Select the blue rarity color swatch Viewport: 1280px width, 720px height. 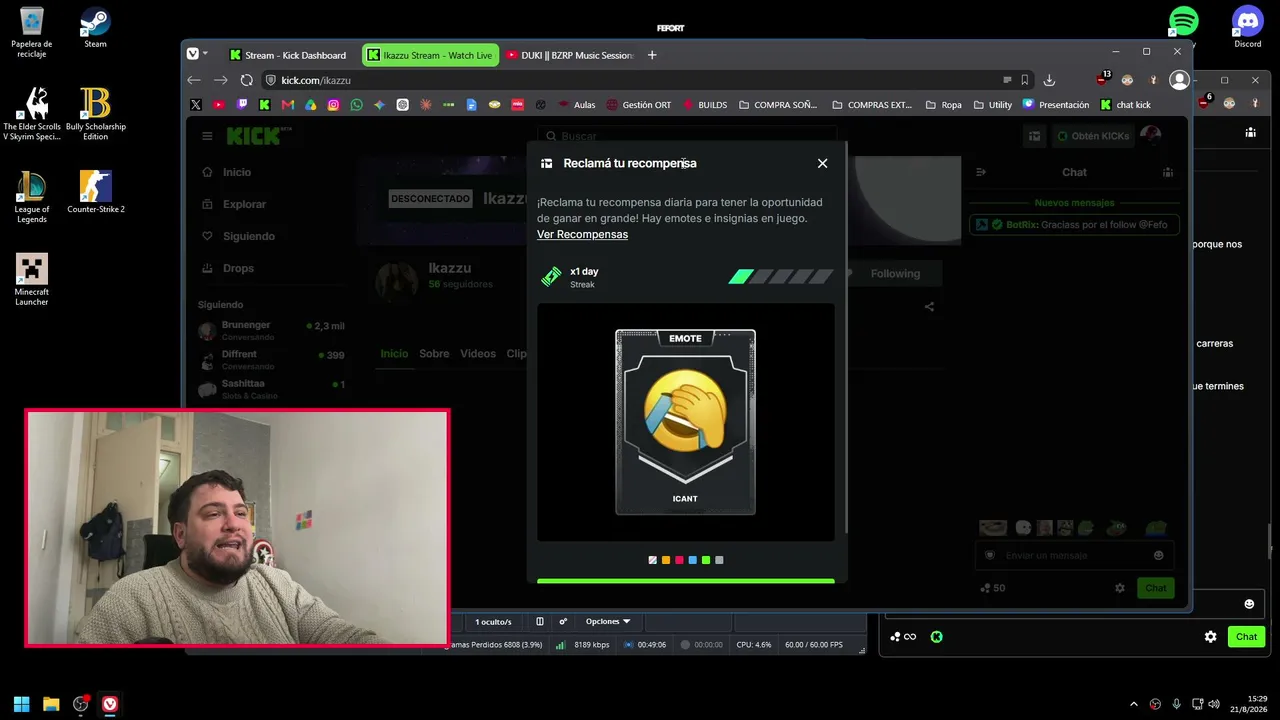pos(692,560)
